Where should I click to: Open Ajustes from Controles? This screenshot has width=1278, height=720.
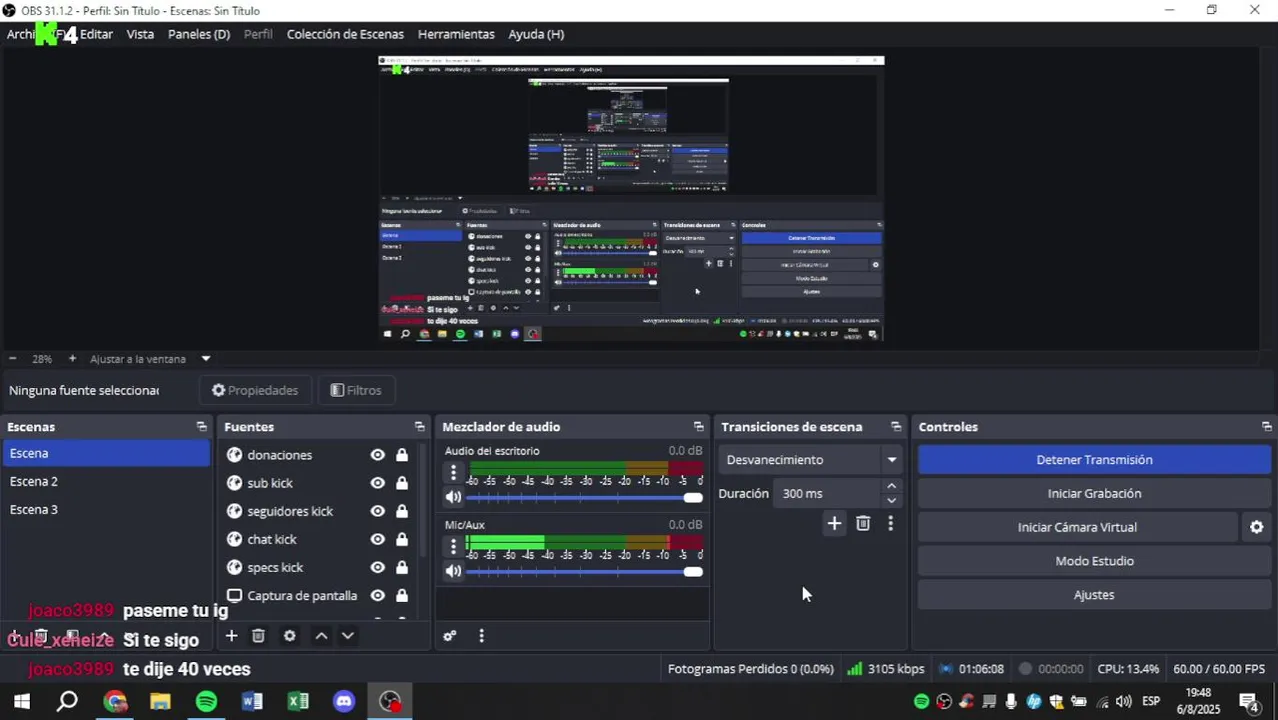[x=1094, y=595]
